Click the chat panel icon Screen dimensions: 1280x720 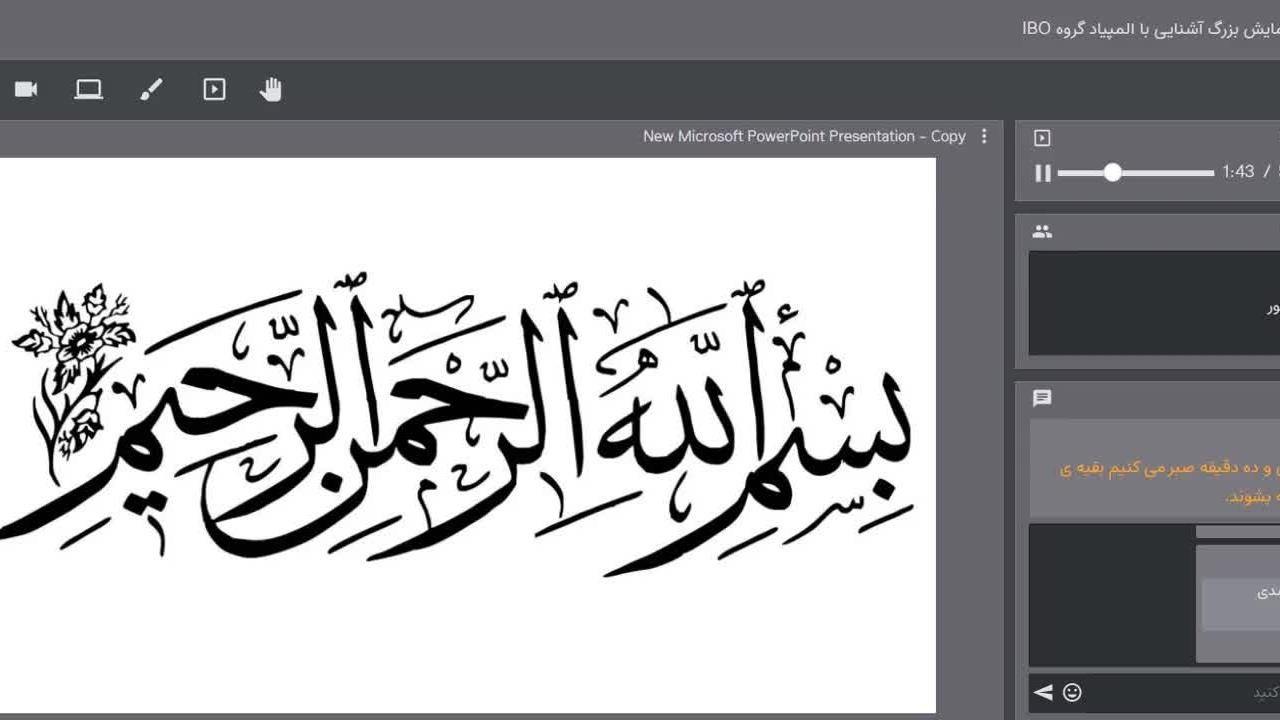coord(1042,398)
